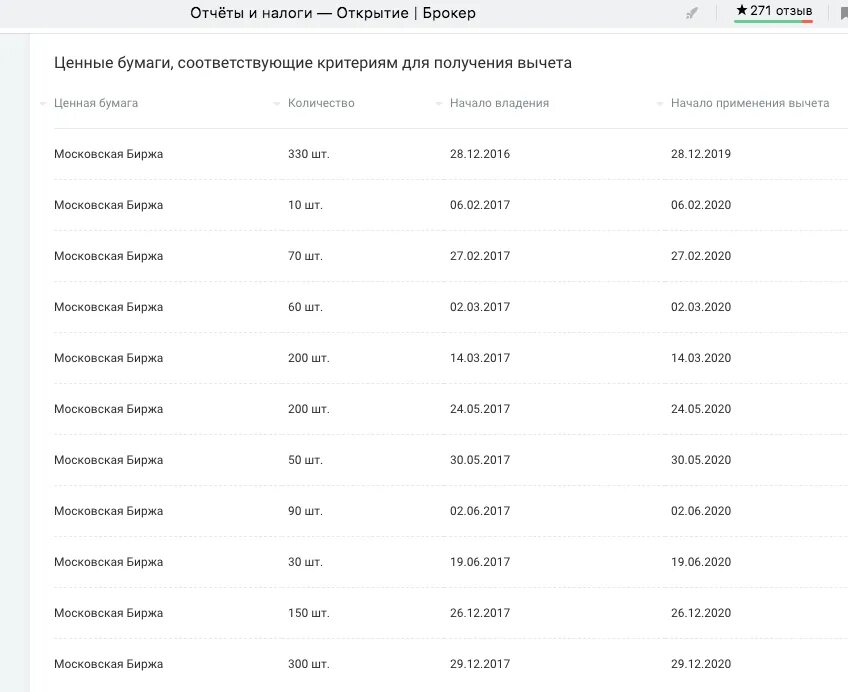Click deduction date 02.06.2020
The width and height of the screenshot is (848, 692).
pyautogui.click(x=701, y=511)
